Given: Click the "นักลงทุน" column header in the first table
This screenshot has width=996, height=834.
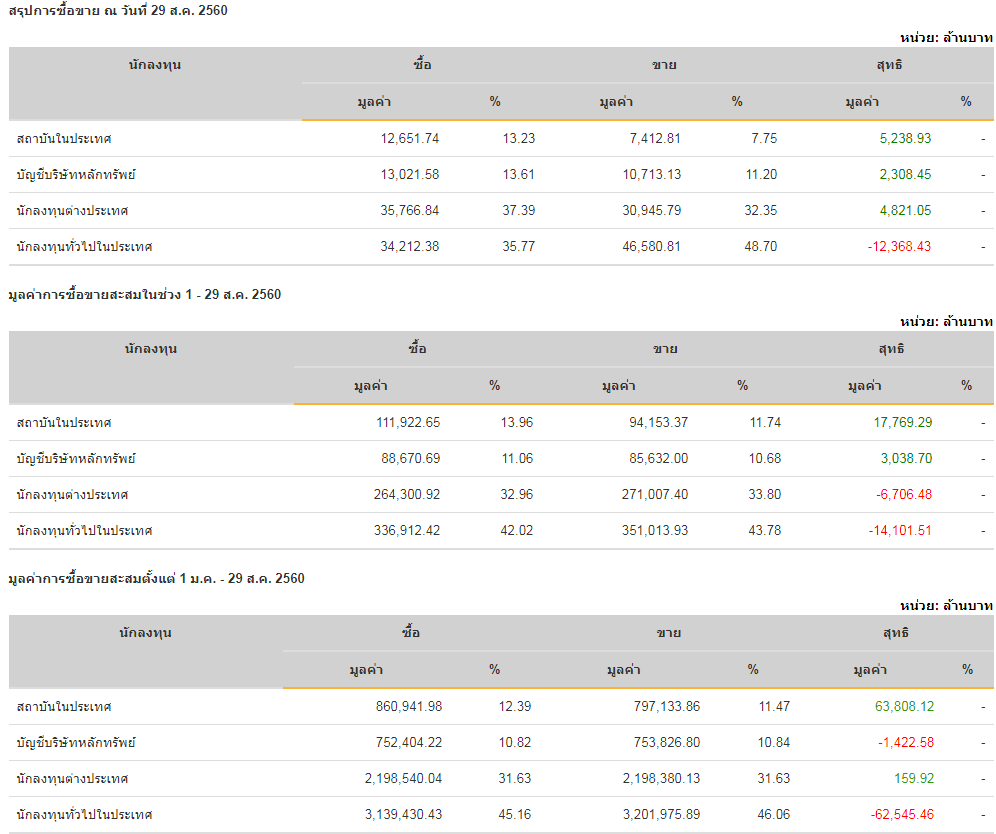Looking at the screenshot, I should [155, 65].
